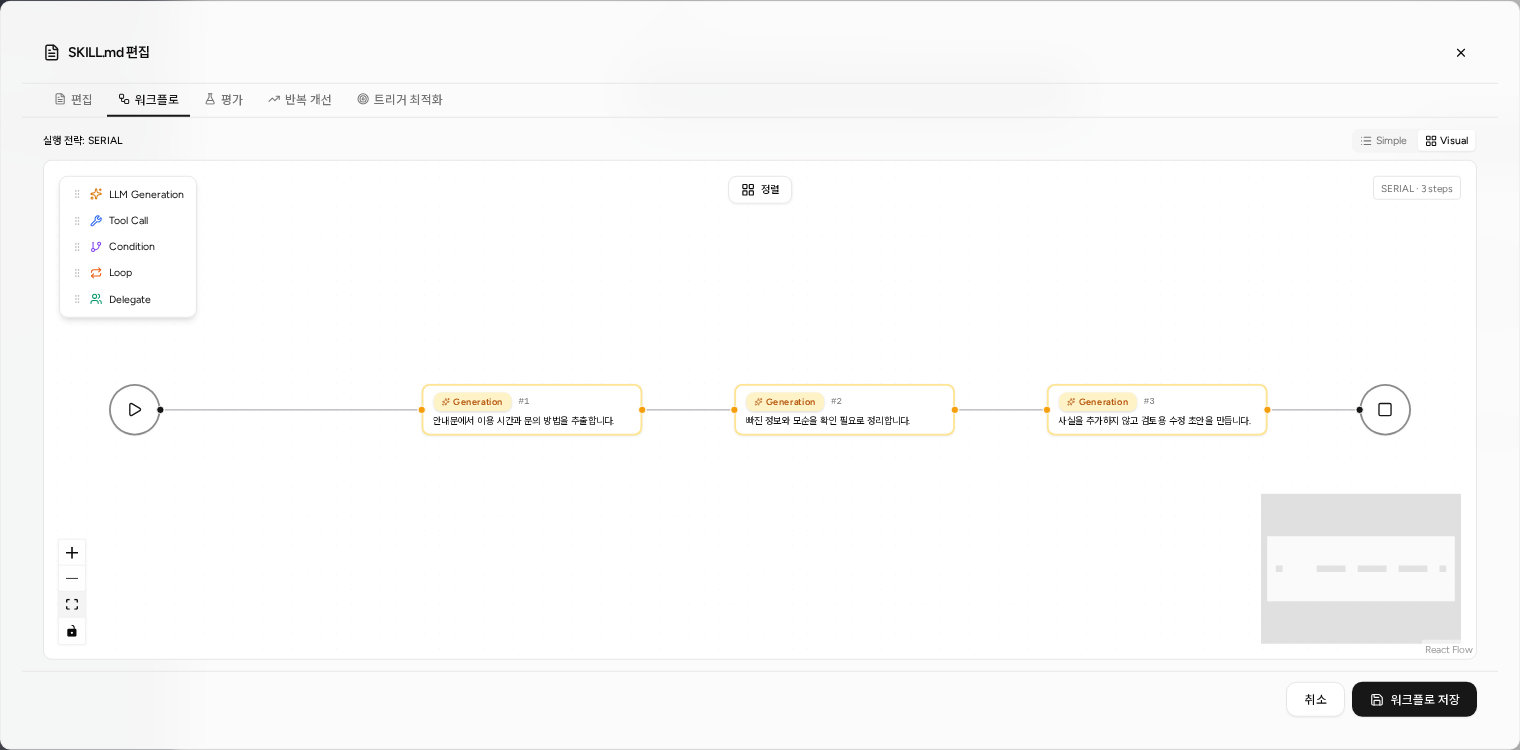Select Generation node #3
The width and height of the screenshot is (1520, 750).
pyautogui.click(x=1157, y=410)
